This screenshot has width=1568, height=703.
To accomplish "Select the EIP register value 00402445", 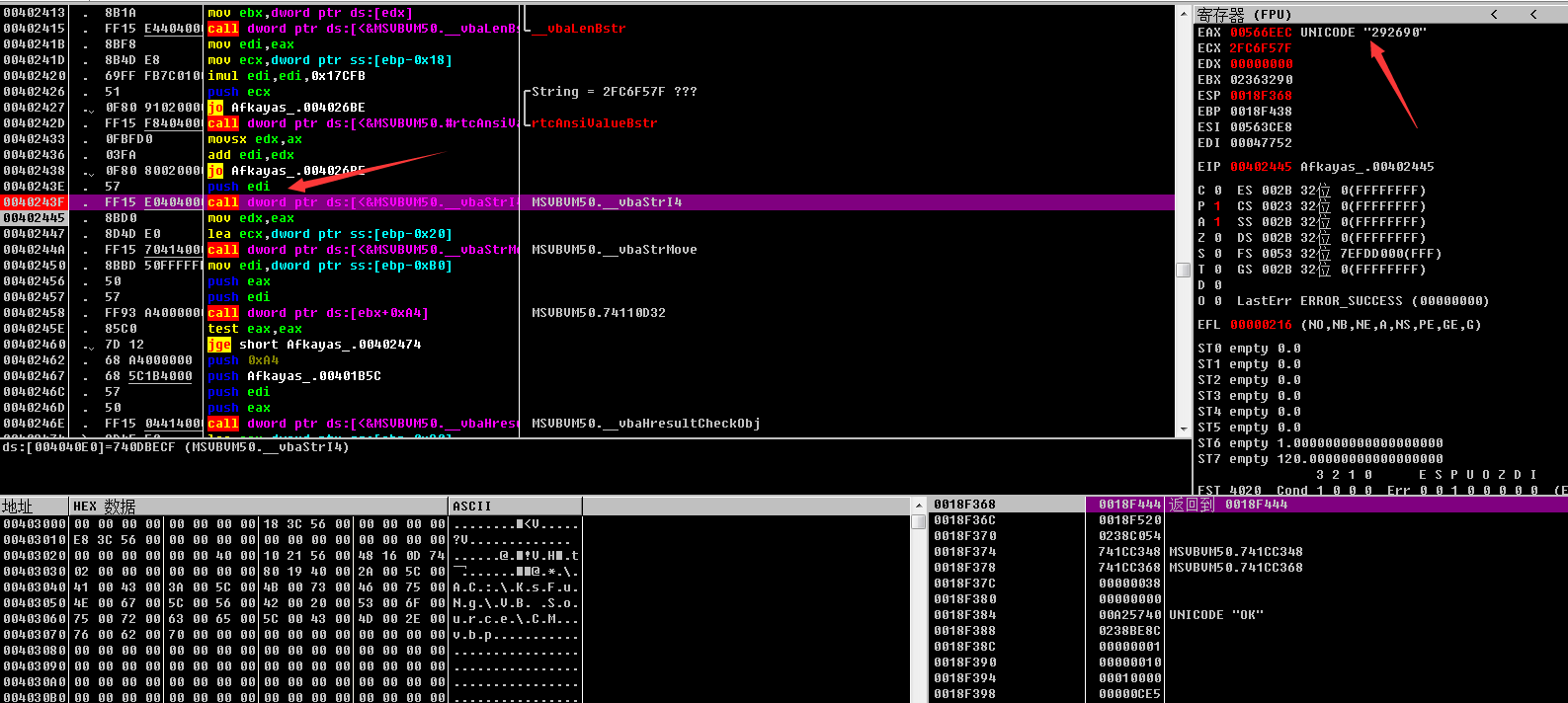I will 1261,167.
